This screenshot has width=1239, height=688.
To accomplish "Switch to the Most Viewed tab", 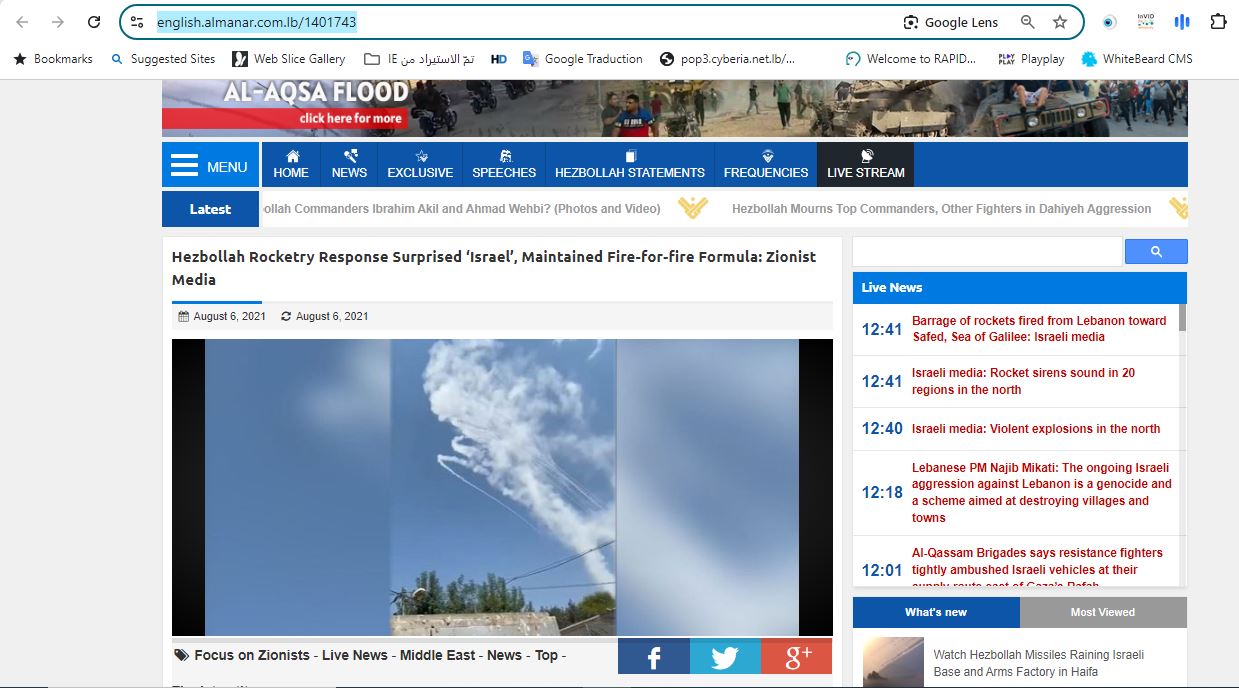I will 1102,612.
